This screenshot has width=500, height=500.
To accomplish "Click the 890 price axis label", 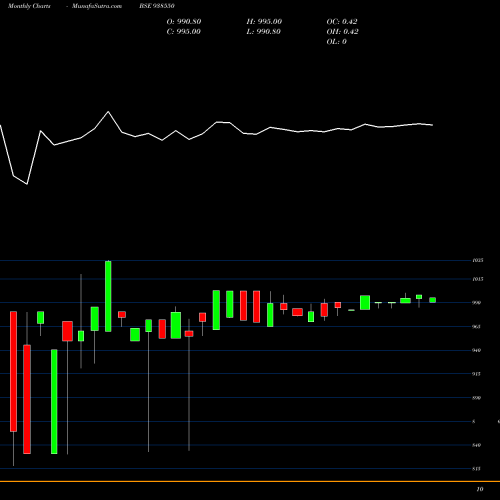I will tap(477, 398).
